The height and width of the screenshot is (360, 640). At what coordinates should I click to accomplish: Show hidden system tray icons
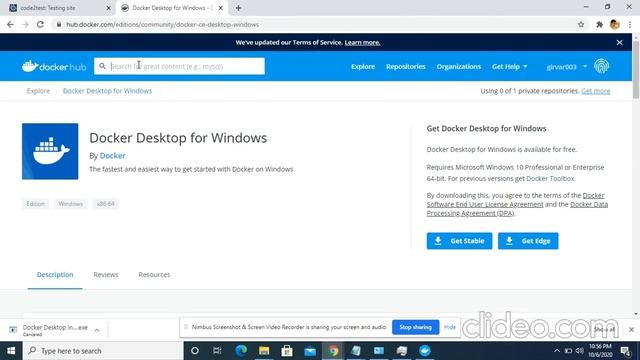pyautogui.click(x=557, y=351)
